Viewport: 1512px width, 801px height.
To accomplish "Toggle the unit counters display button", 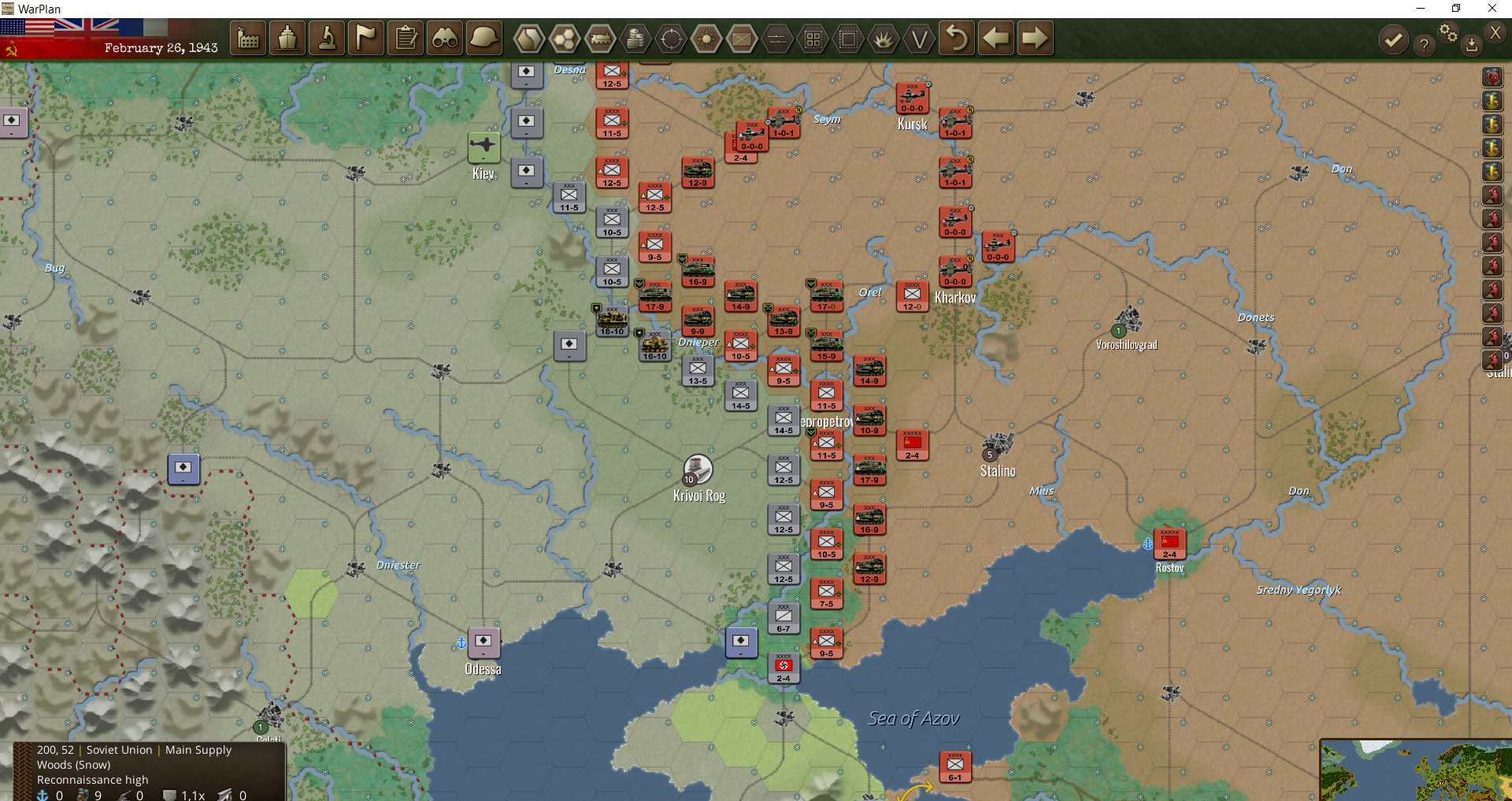I will (742, 38).
